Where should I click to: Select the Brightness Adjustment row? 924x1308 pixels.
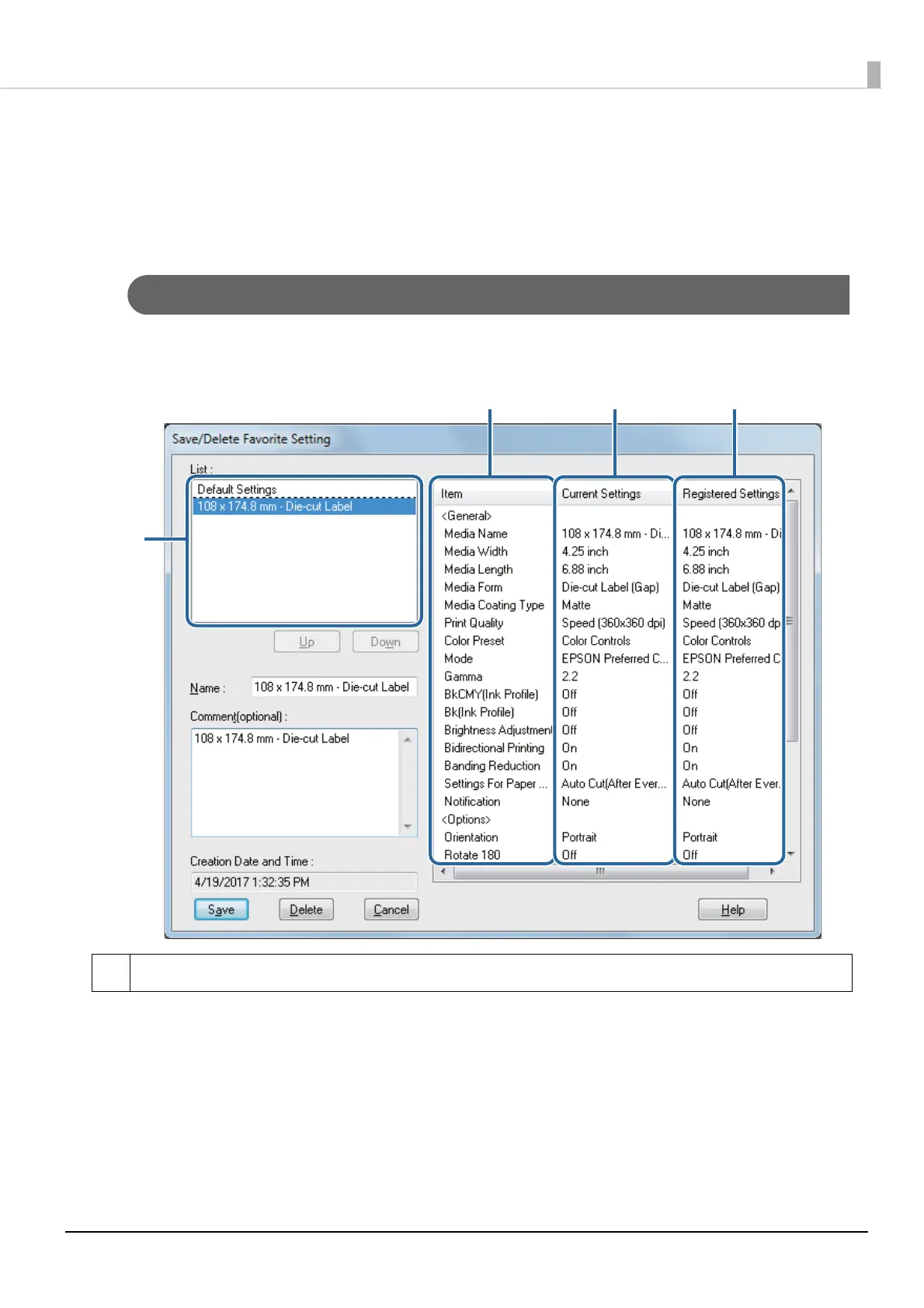[x=610, y=730]
